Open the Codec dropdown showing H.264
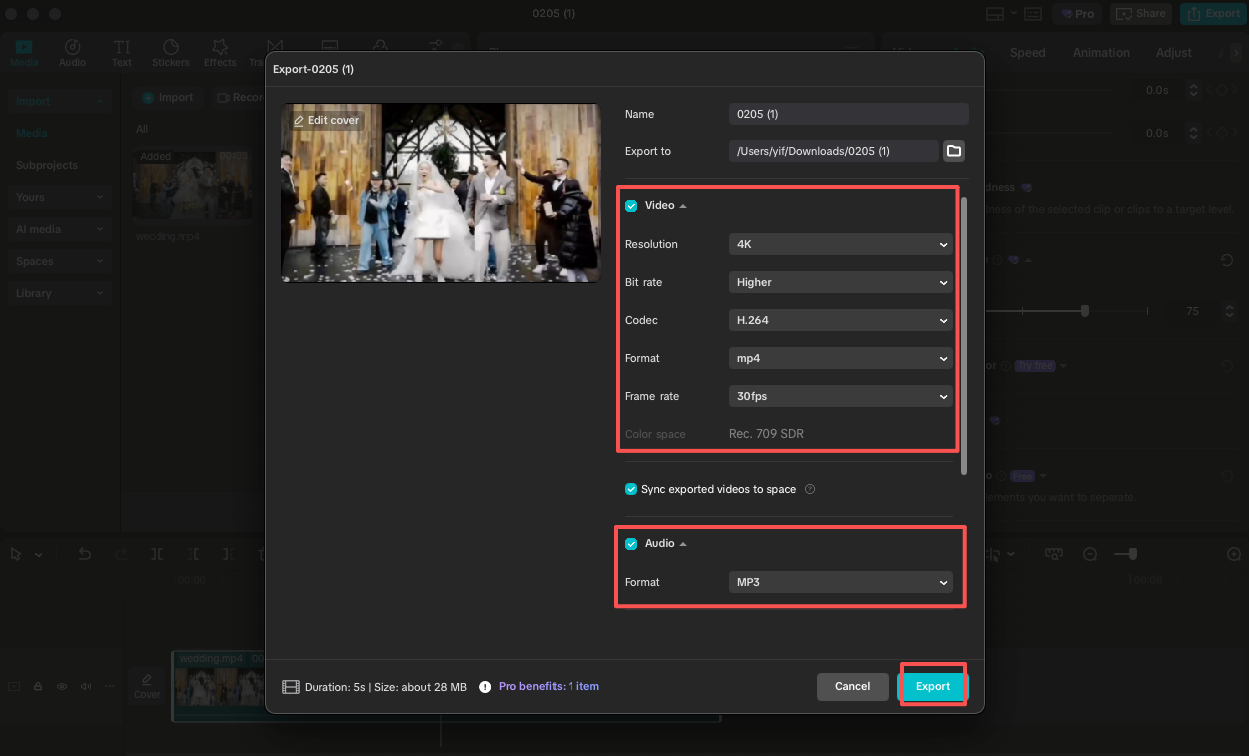 pos(841,320)
